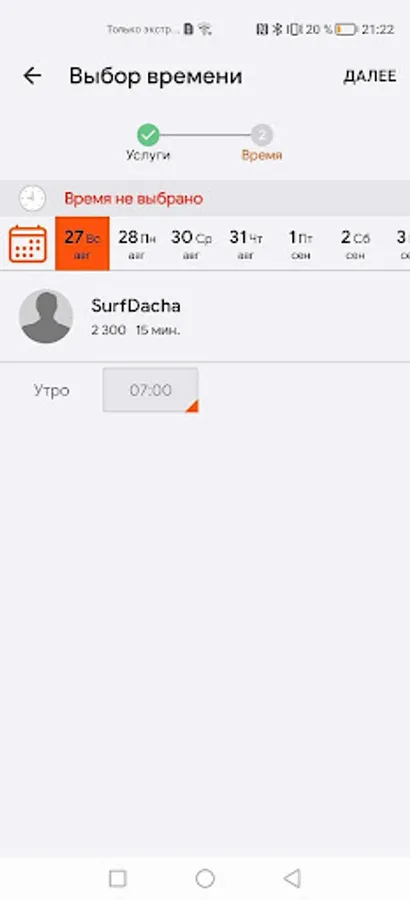This screenshot has width=410, height=900.
Task: Select date 28 Пн авг
Action: [x=137, y=243]
